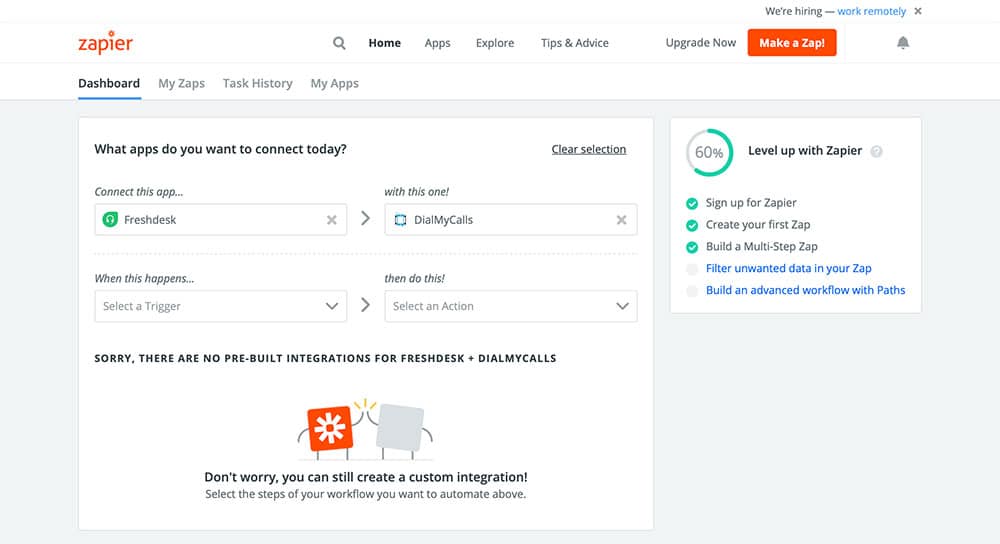Click the Sign up for Zapier checkmark
The width and height of the screenshot is (1000, 544).
tap(692, 203)
